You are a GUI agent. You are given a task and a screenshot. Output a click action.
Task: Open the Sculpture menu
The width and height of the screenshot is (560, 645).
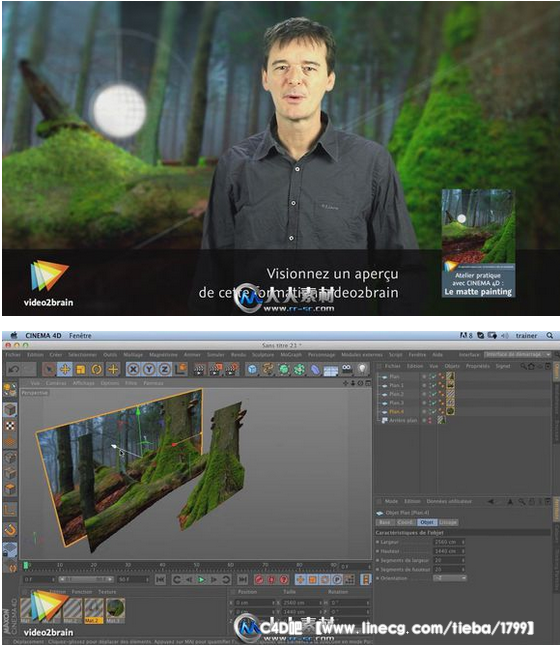pyautogui.click(x=263, y=355)
